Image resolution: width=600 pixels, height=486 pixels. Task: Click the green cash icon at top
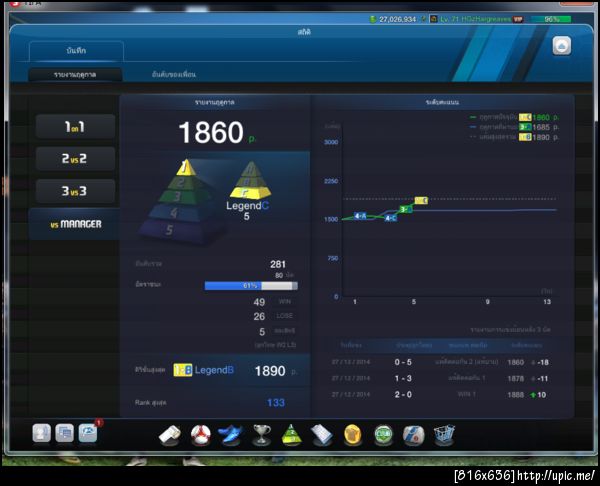(373, 19)
